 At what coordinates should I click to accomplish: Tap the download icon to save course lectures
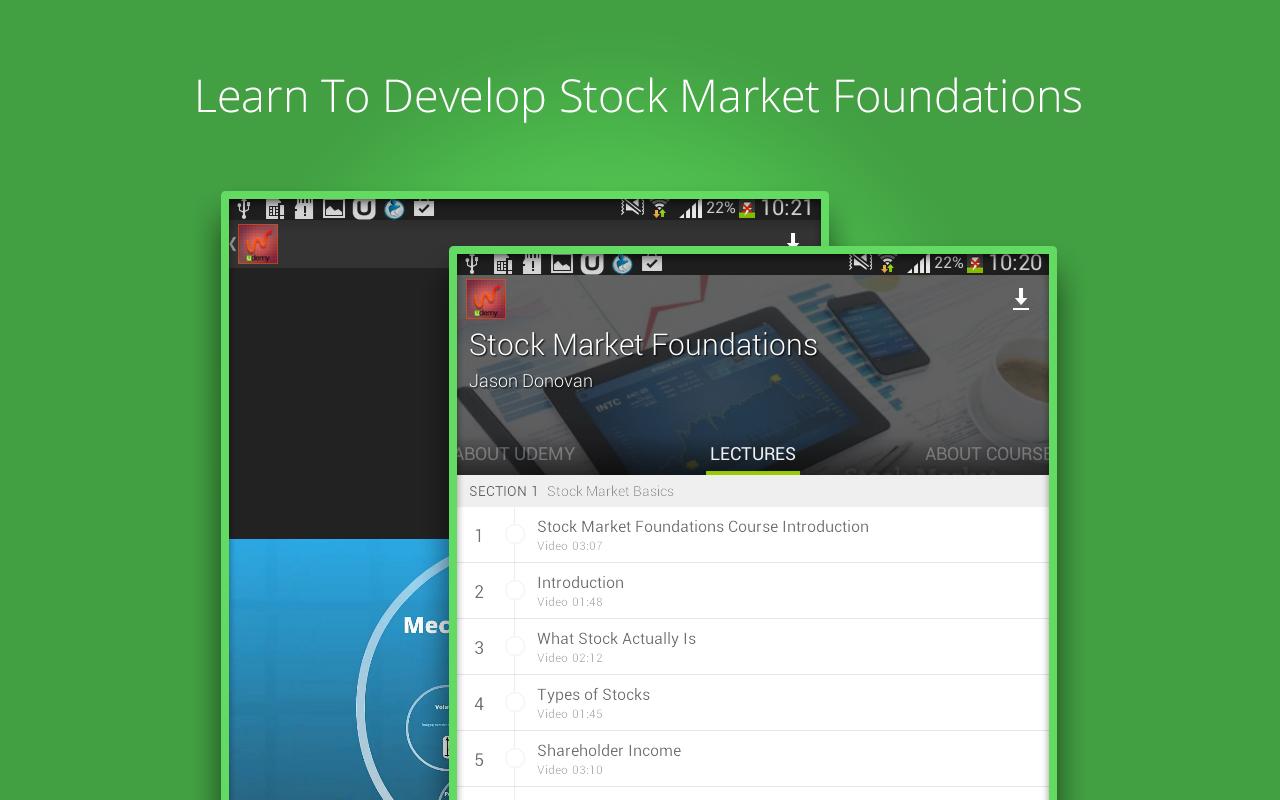(1021, 299)
